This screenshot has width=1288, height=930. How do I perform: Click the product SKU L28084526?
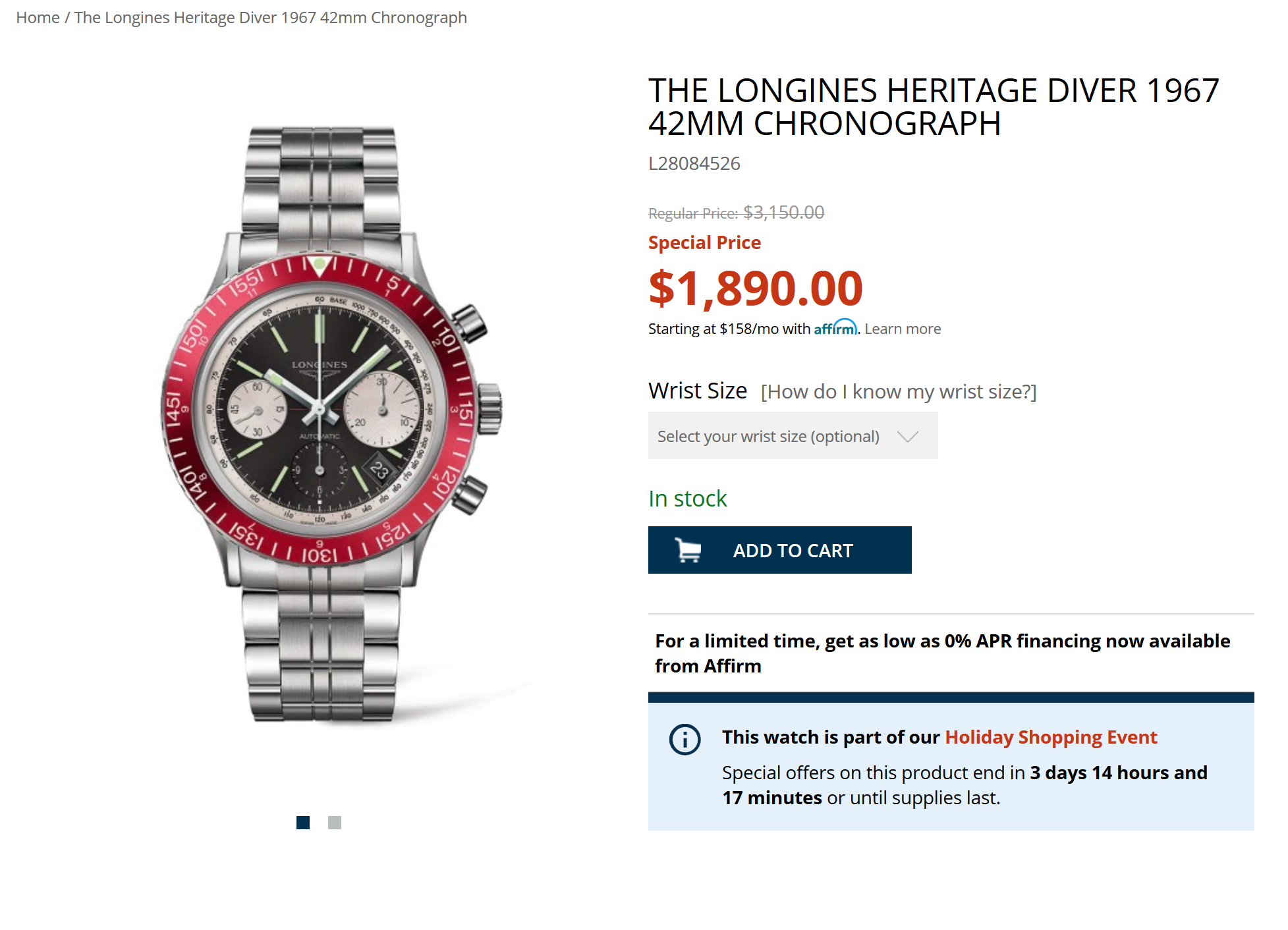tap(694, 163)
